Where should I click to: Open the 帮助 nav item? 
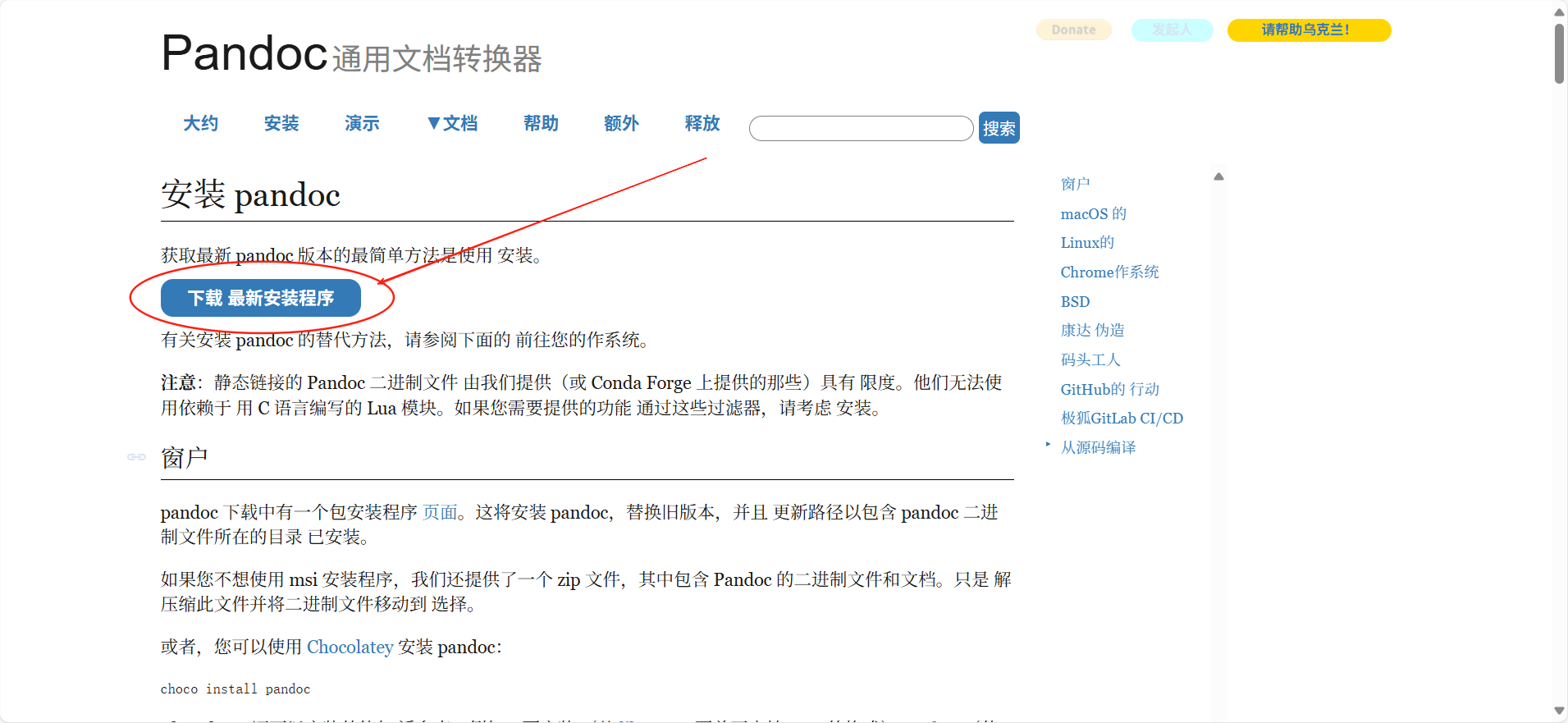tap(541, 123)
